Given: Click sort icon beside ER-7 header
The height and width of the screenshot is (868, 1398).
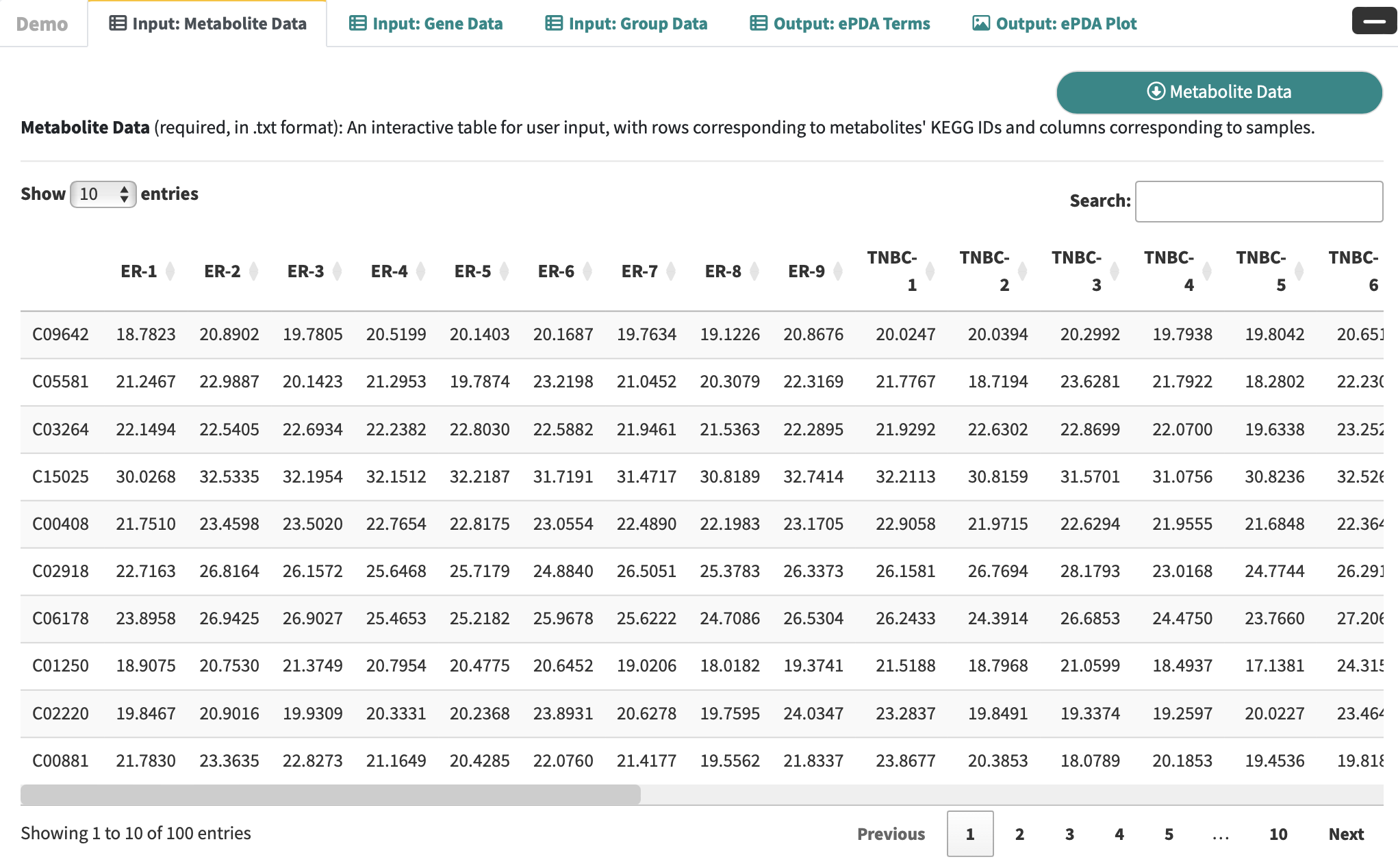Looking at the screenshot, I should point(671,272).
